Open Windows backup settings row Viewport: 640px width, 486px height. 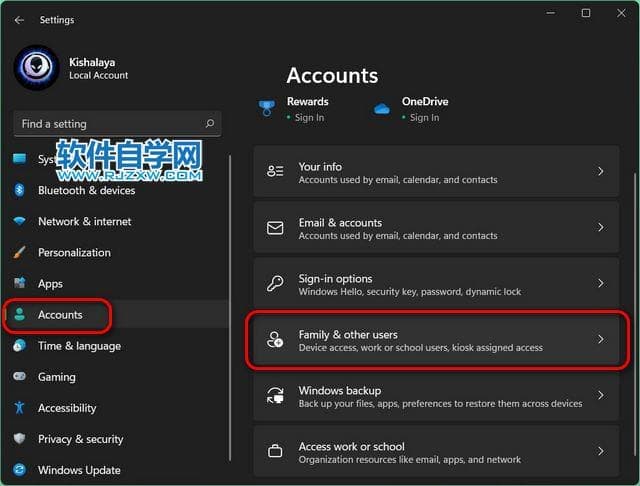(x=440, y=396)
